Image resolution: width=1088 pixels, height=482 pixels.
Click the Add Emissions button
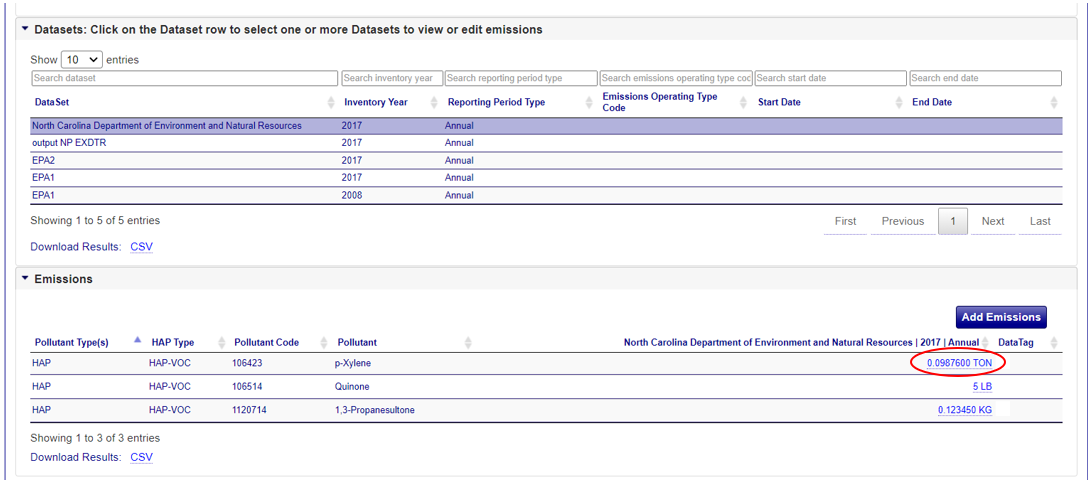pyautogui.click(x=1001, y=317)
